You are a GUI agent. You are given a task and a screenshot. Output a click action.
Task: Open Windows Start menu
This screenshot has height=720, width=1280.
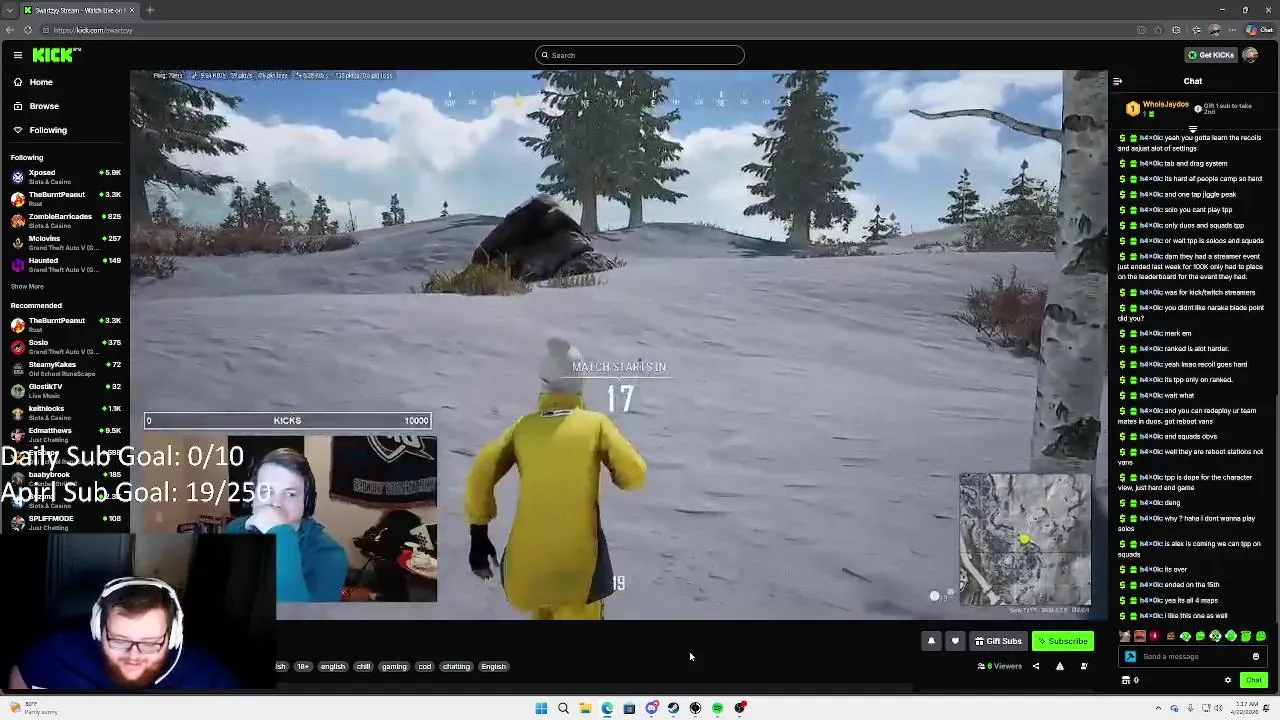pos(541,708)
